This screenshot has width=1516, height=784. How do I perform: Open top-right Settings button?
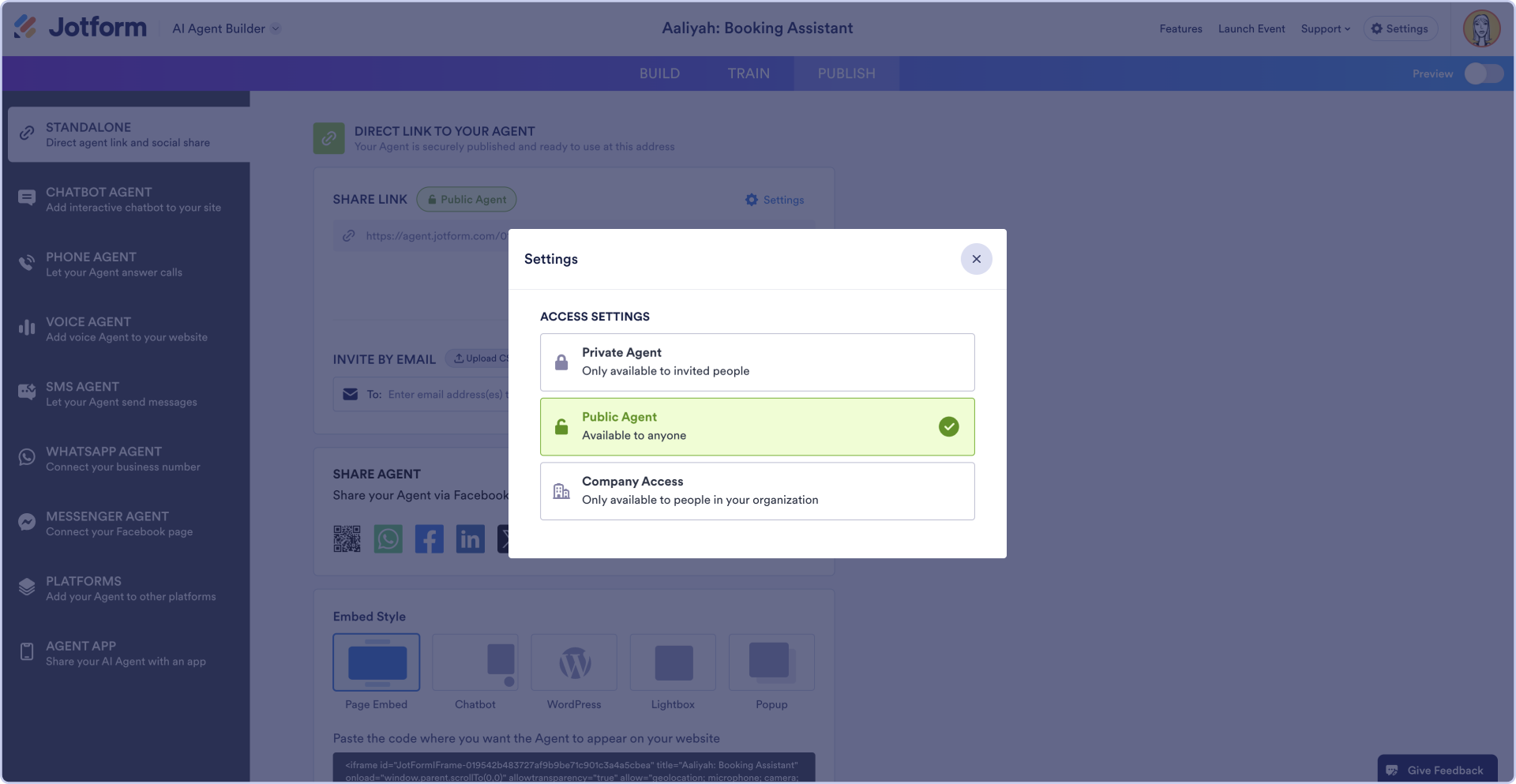pos(1400,28)
